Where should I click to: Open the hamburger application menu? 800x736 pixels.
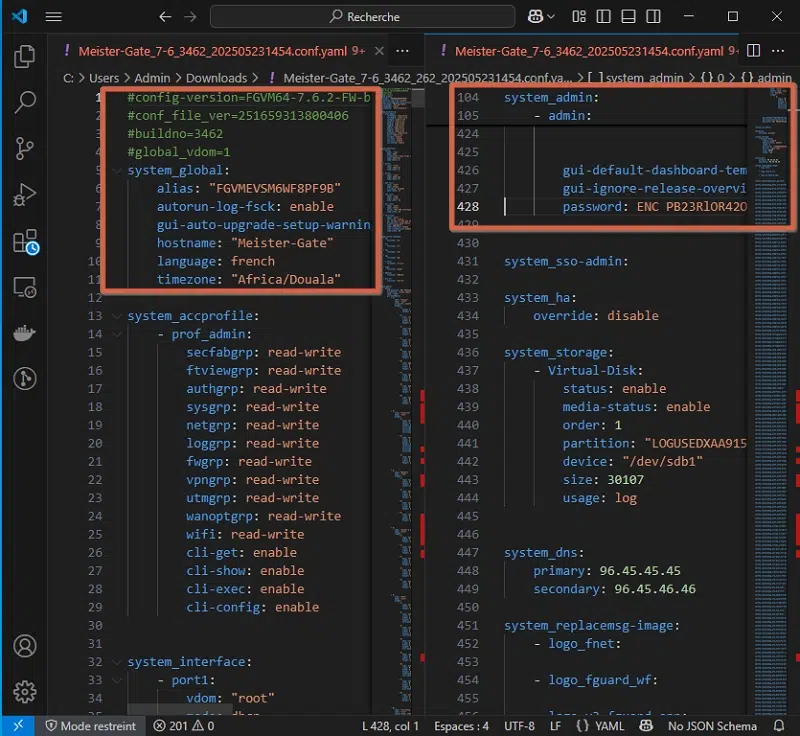click(54, 17)
